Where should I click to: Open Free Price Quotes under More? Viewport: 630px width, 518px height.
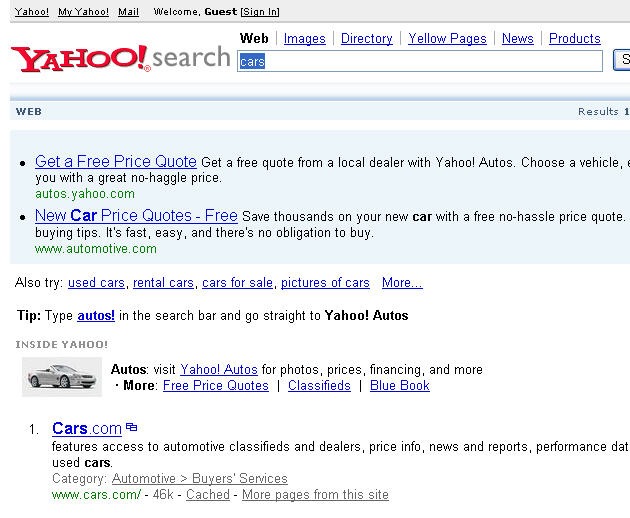click(216, 385)
